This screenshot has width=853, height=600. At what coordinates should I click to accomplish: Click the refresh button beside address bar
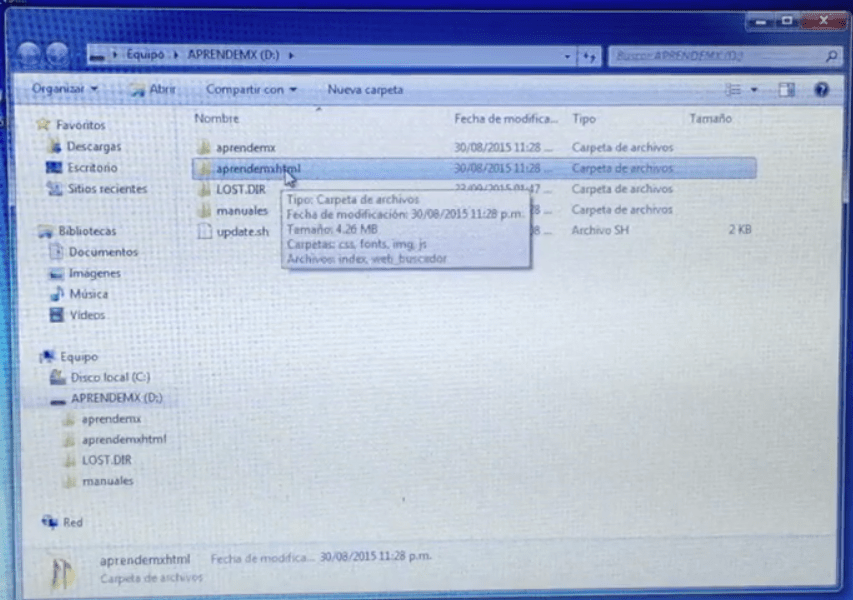[589, 57]
